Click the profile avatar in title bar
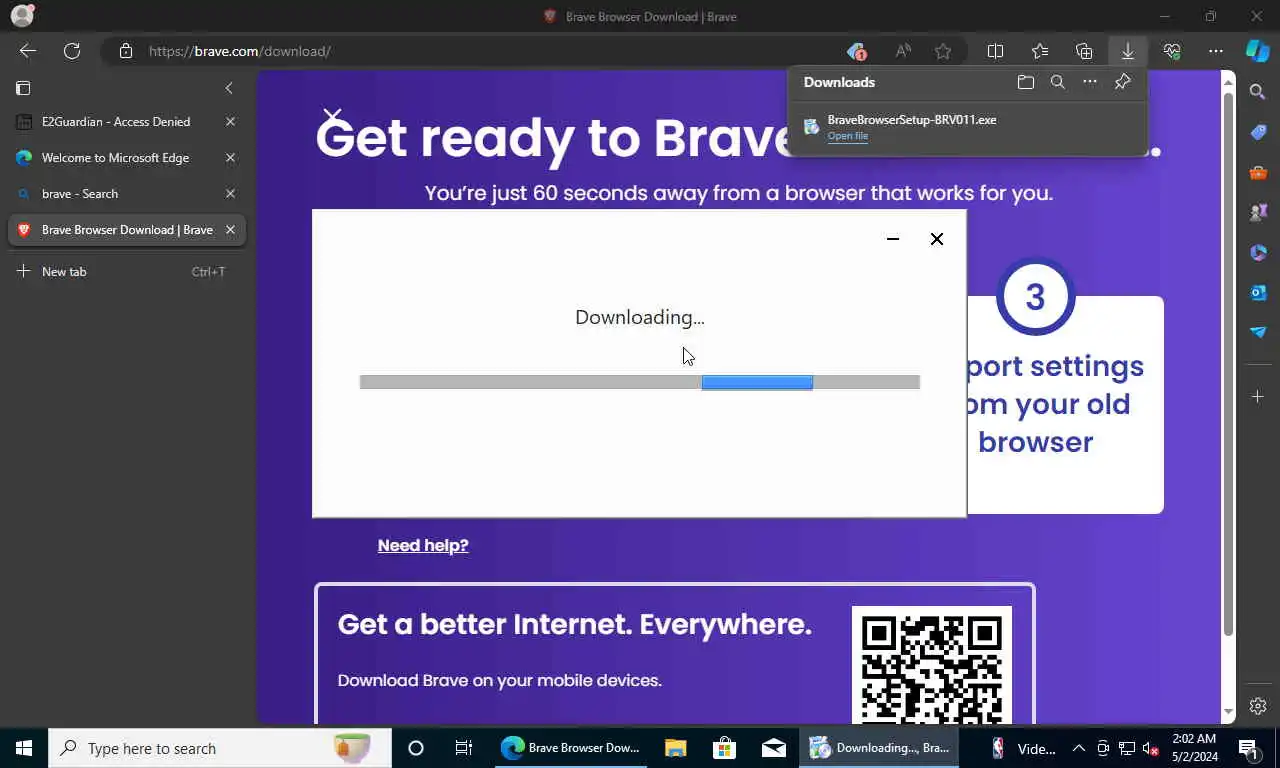 pos(22,16)
